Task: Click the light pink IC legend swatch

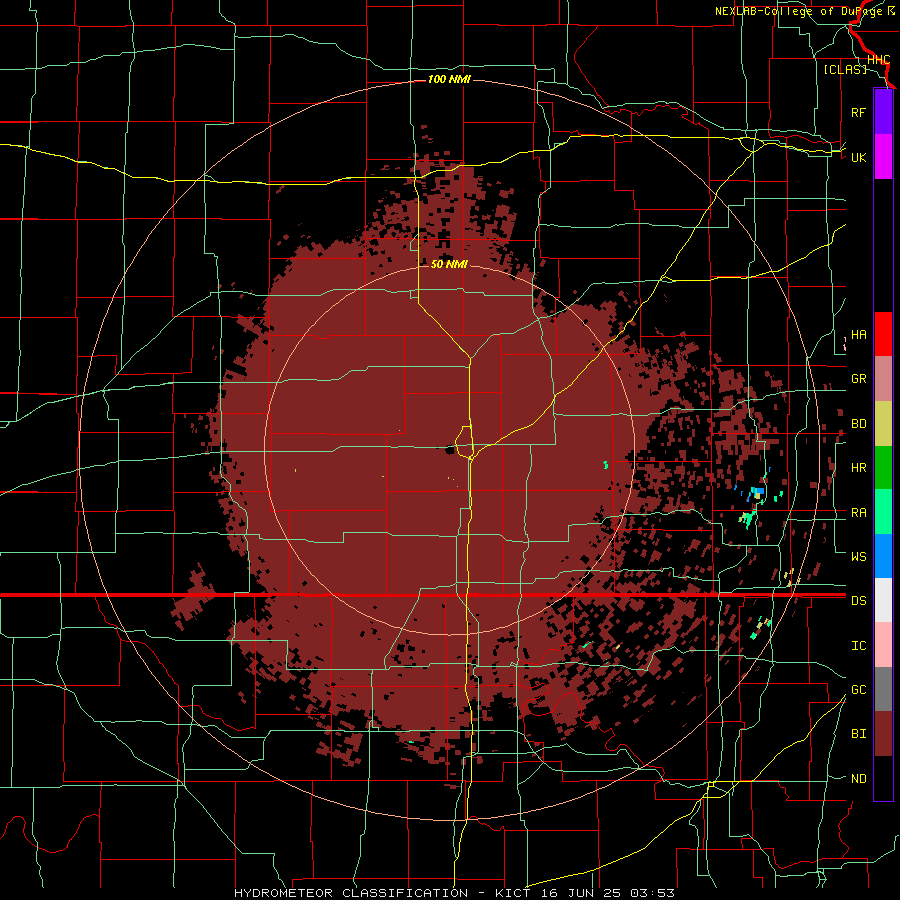Action: [883, 645]
